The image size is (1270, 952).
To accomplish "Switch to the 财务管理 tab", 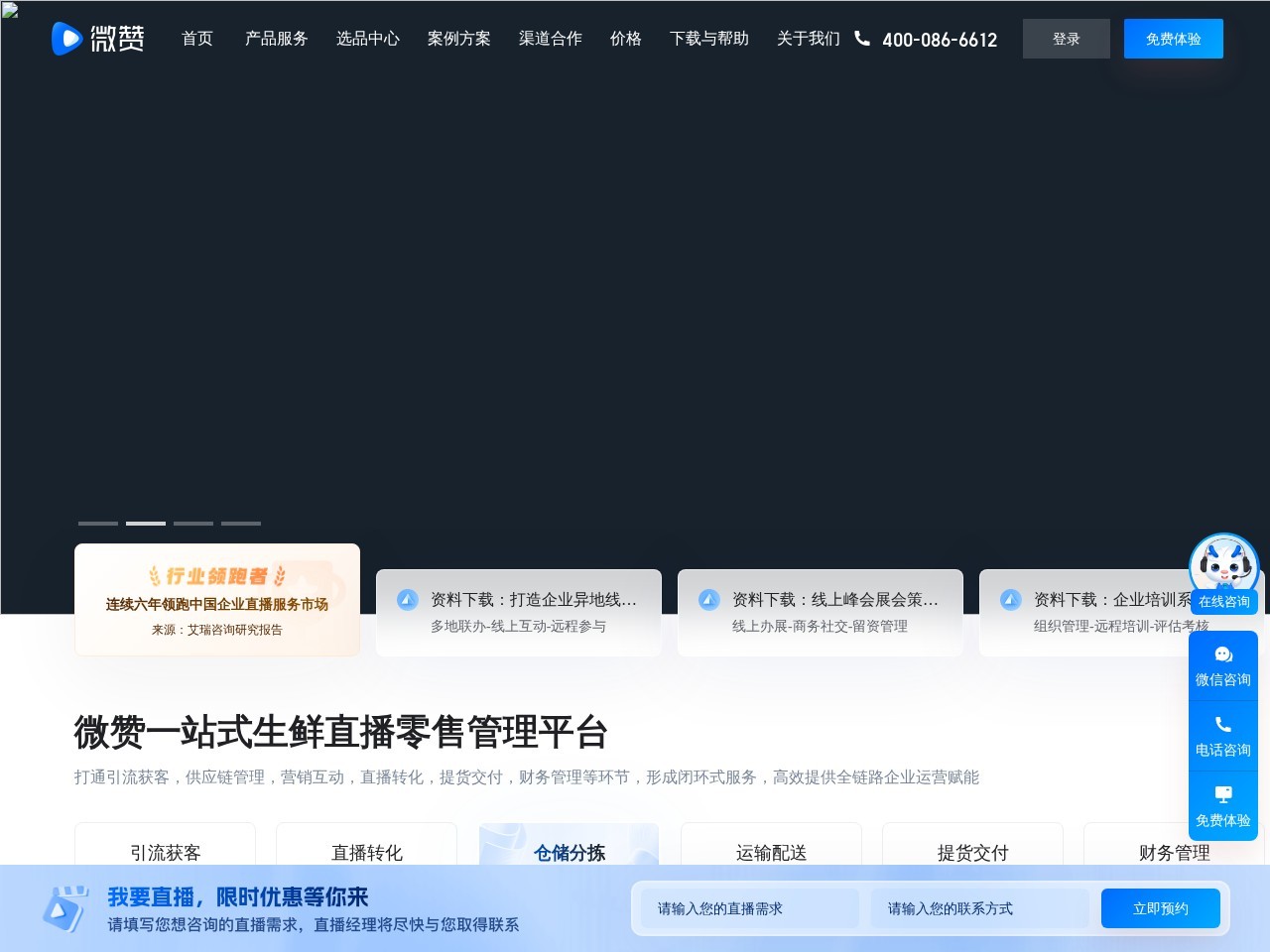I will pyautogui.click(x=1174, y=853).
